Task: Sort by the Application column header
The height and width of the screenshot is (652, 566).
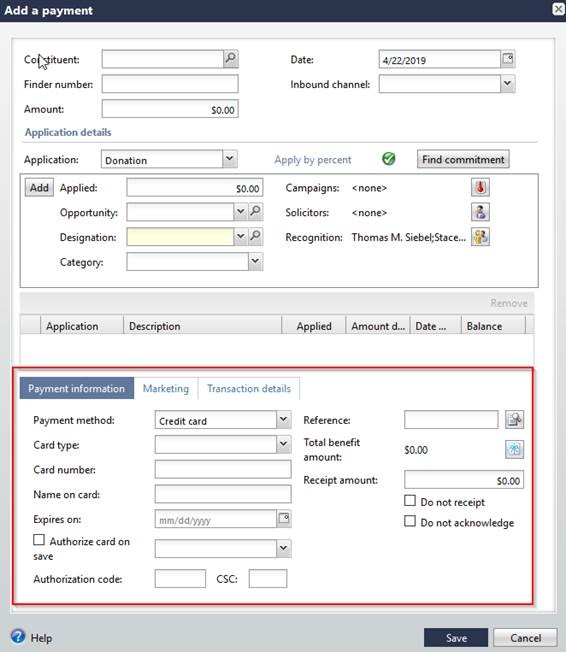Action: click(82, 326)
